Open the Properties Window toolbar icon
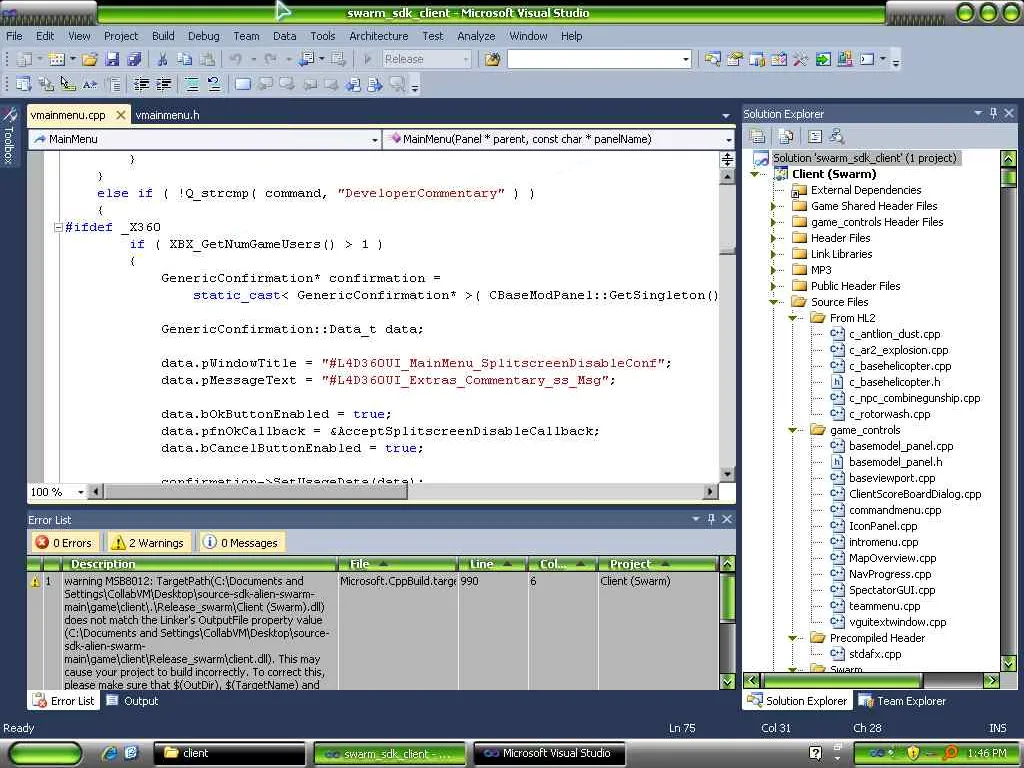The image size is (1024, 768). click(735, 59)
